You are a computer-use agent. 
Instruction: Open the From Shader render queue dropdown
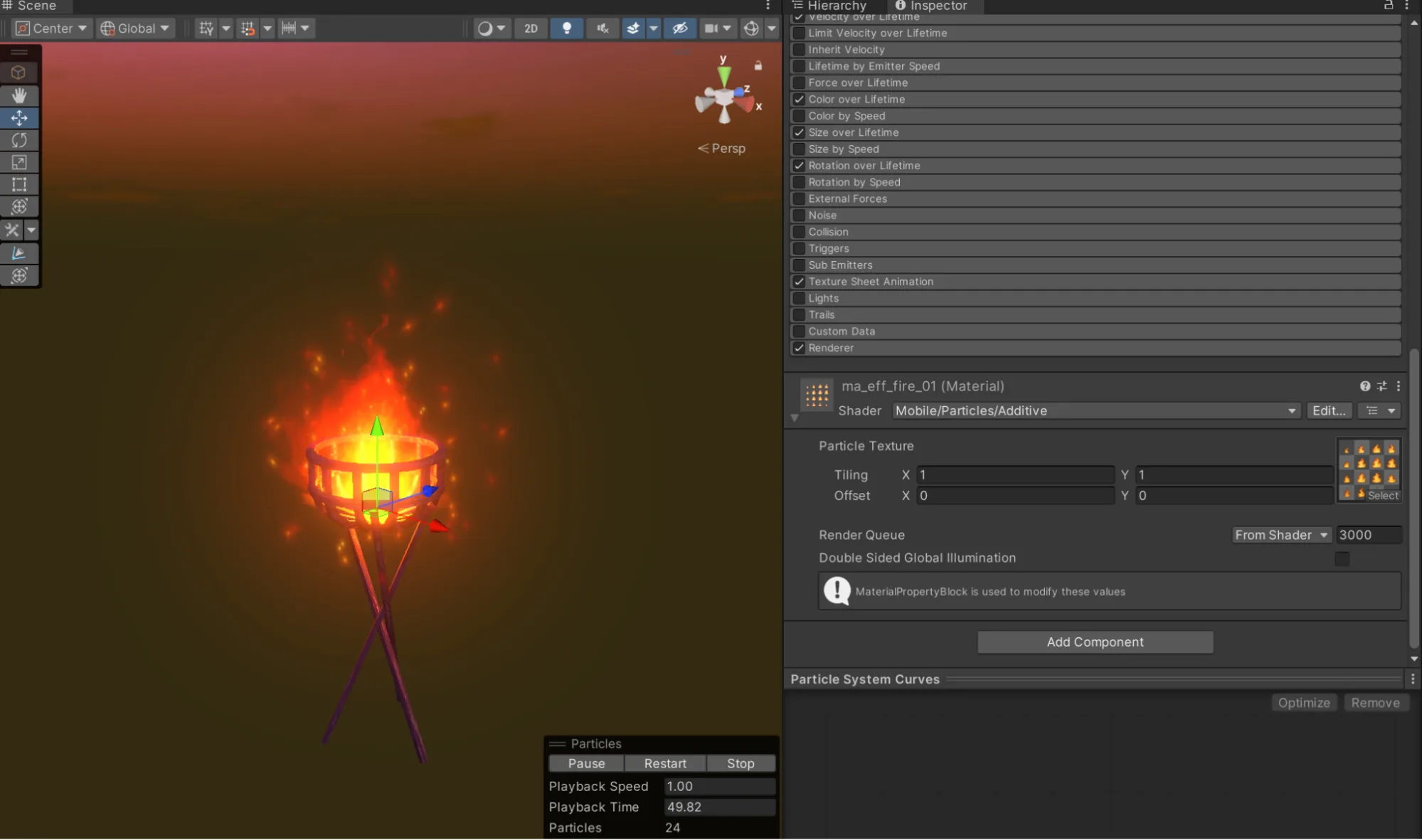click(x=1280, y=535)
